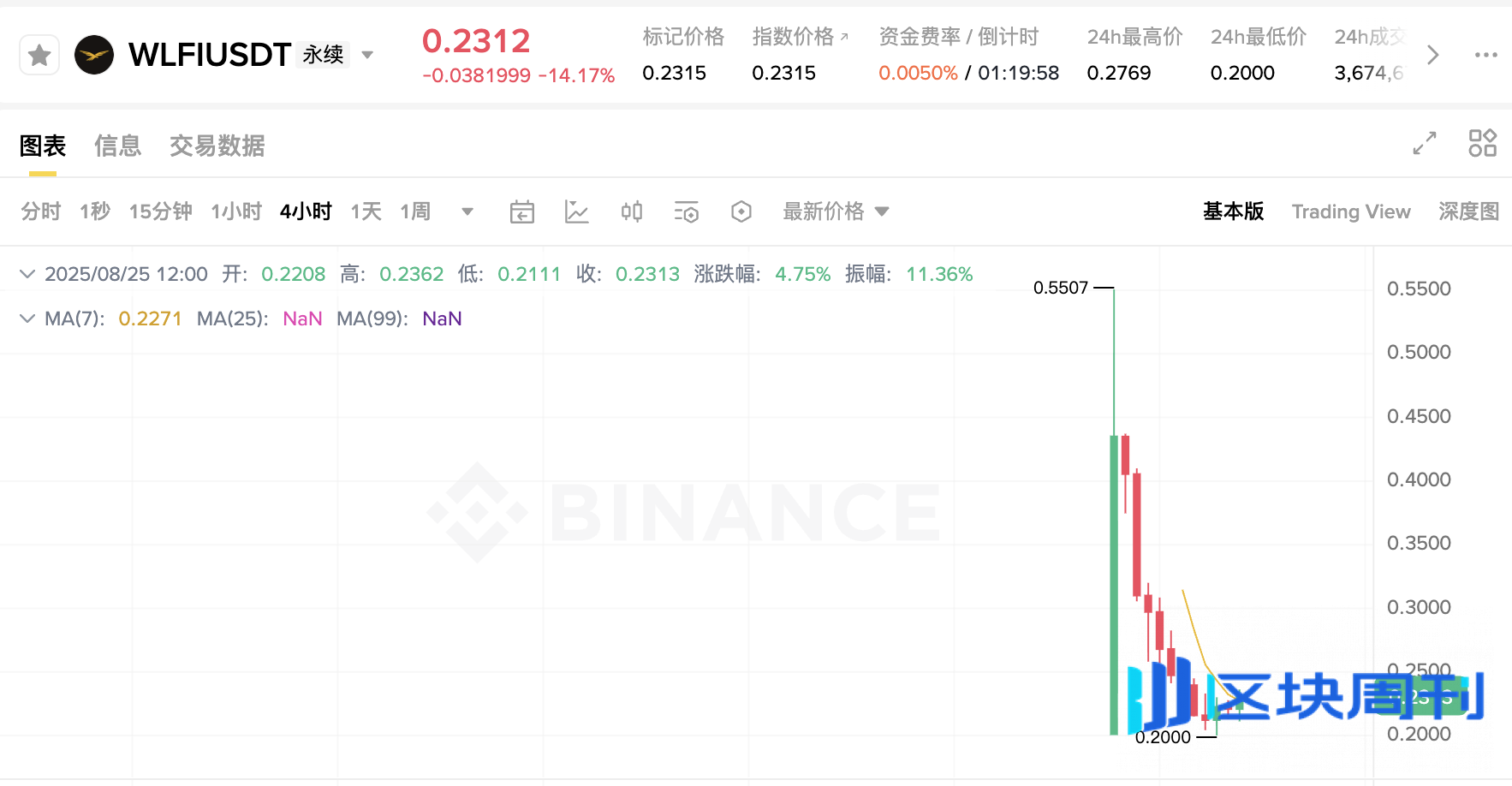Screen dimensions: 1512x786
Task: Open the 深度图 depth chart view
Action: coord(1467,211)
